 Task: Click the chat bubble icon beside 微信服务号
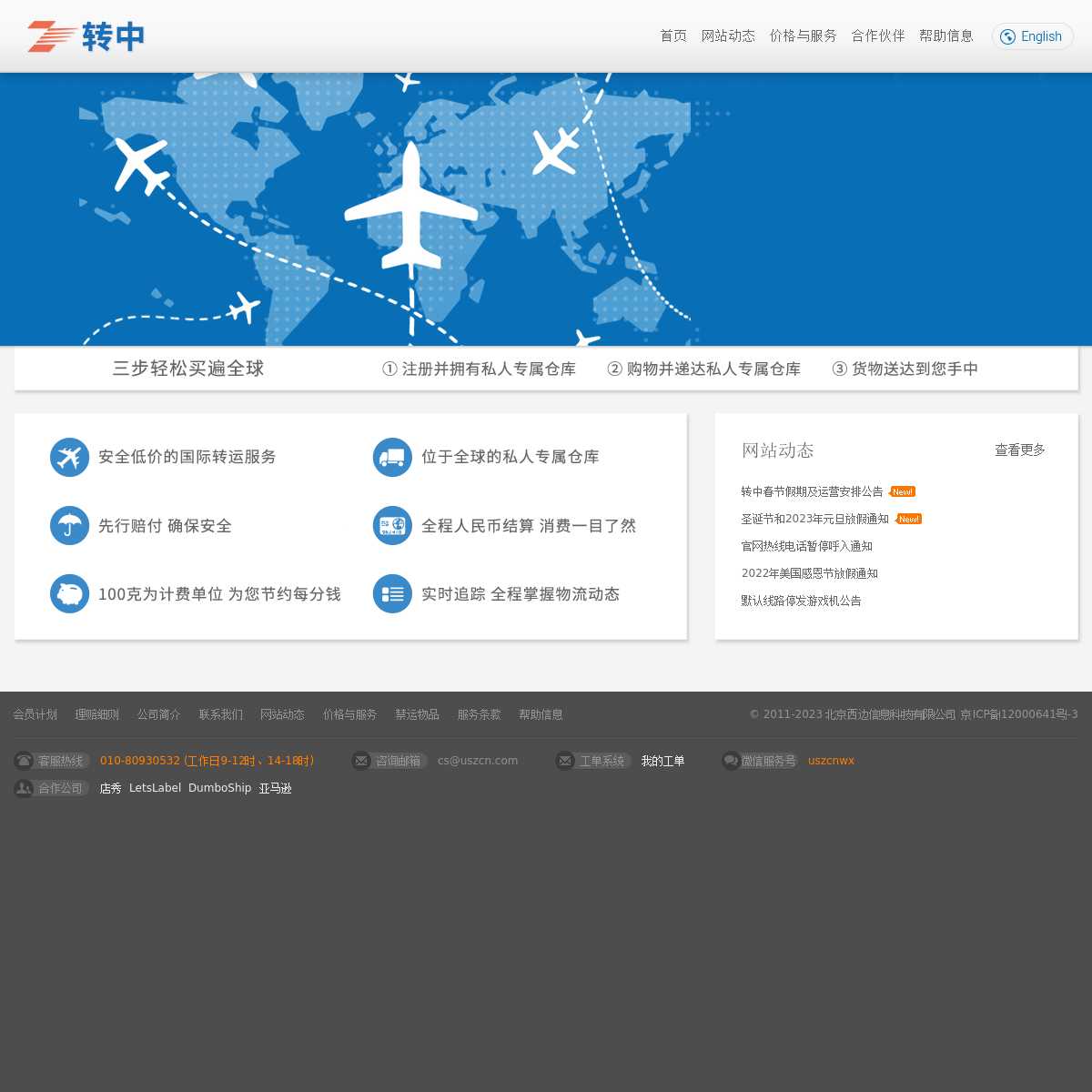(731, 761)
